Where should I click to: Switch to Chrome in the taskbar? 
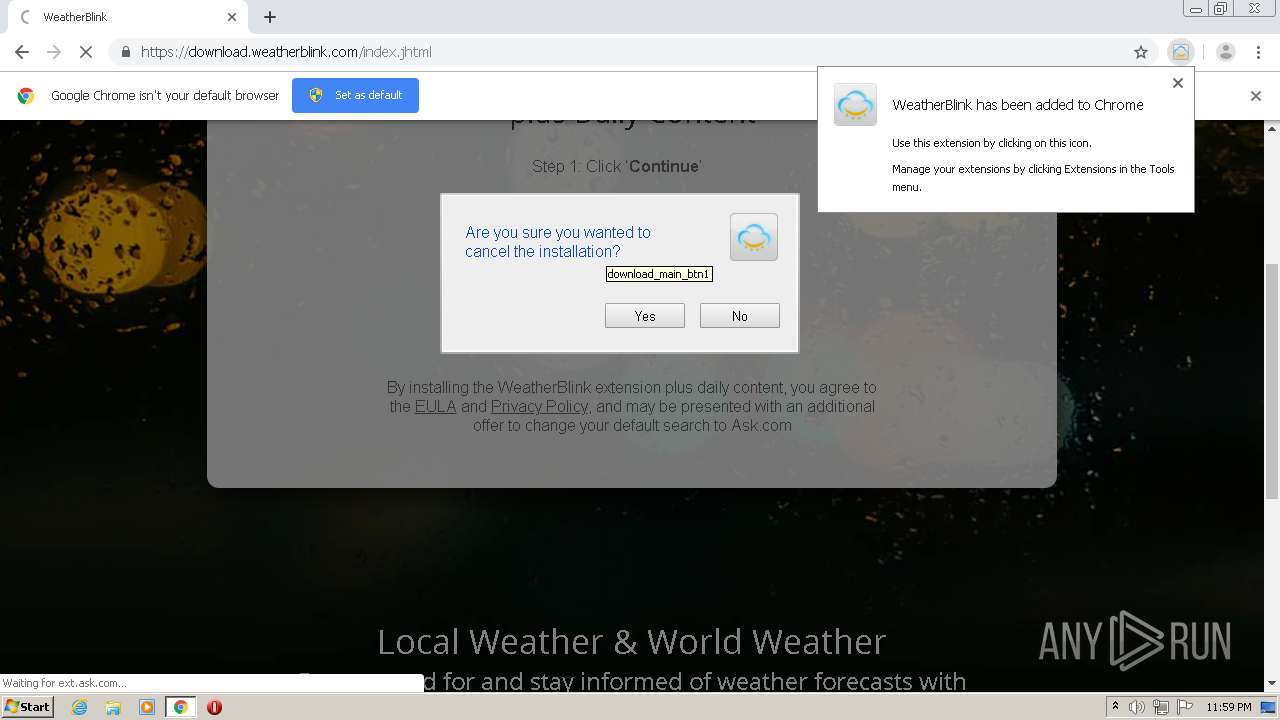180,707
